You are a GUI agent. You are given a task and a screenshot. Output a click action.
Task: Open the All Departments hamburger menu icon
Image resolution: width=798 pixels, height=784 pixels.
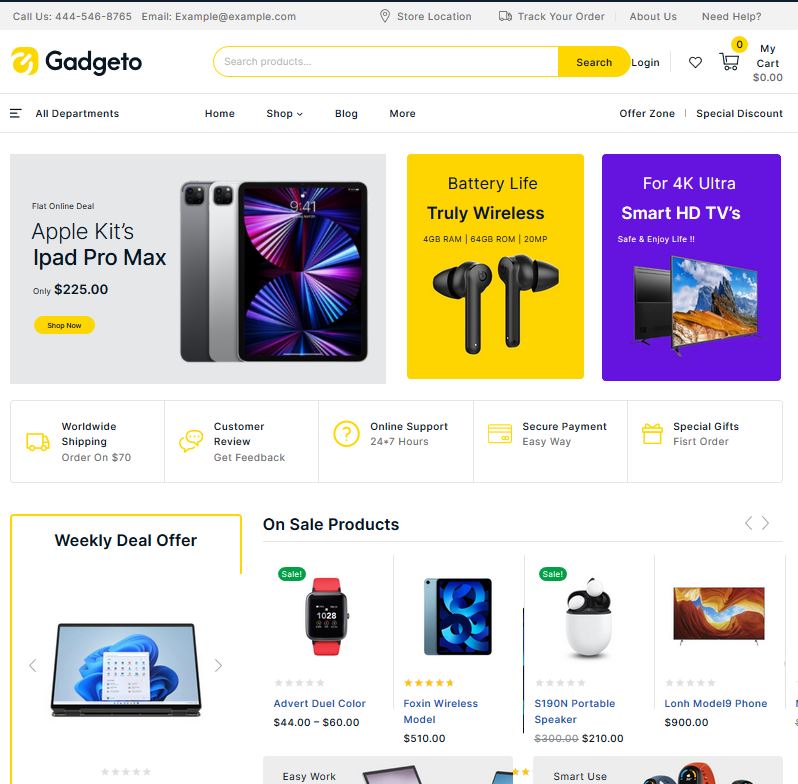coord(16,114)
